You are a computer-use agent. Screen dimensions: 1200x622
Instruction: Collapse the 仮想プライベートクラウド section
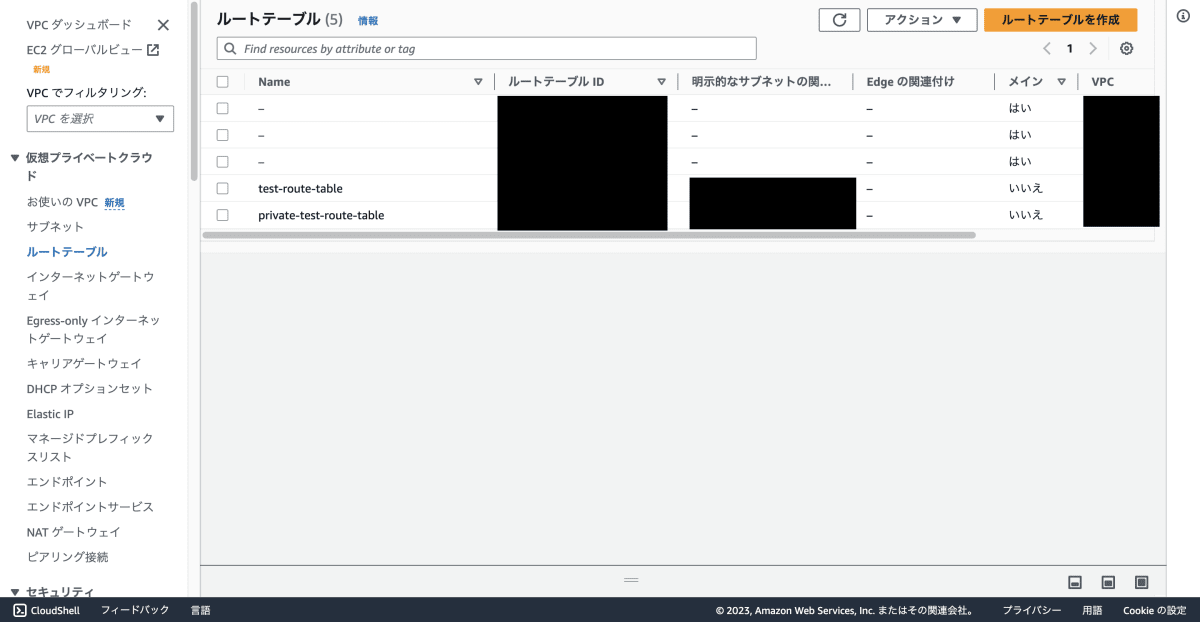coord(15,158)
